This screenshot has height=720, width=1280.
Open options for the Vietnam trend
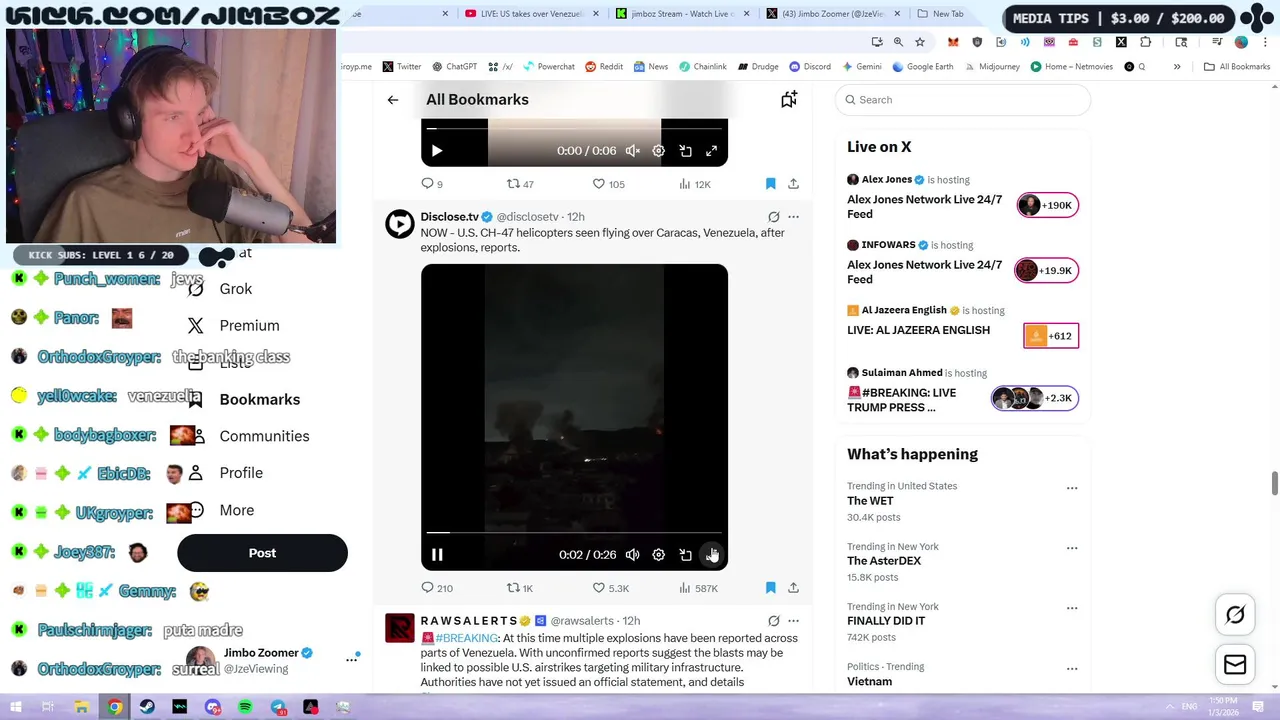(x=1072, y=668)
